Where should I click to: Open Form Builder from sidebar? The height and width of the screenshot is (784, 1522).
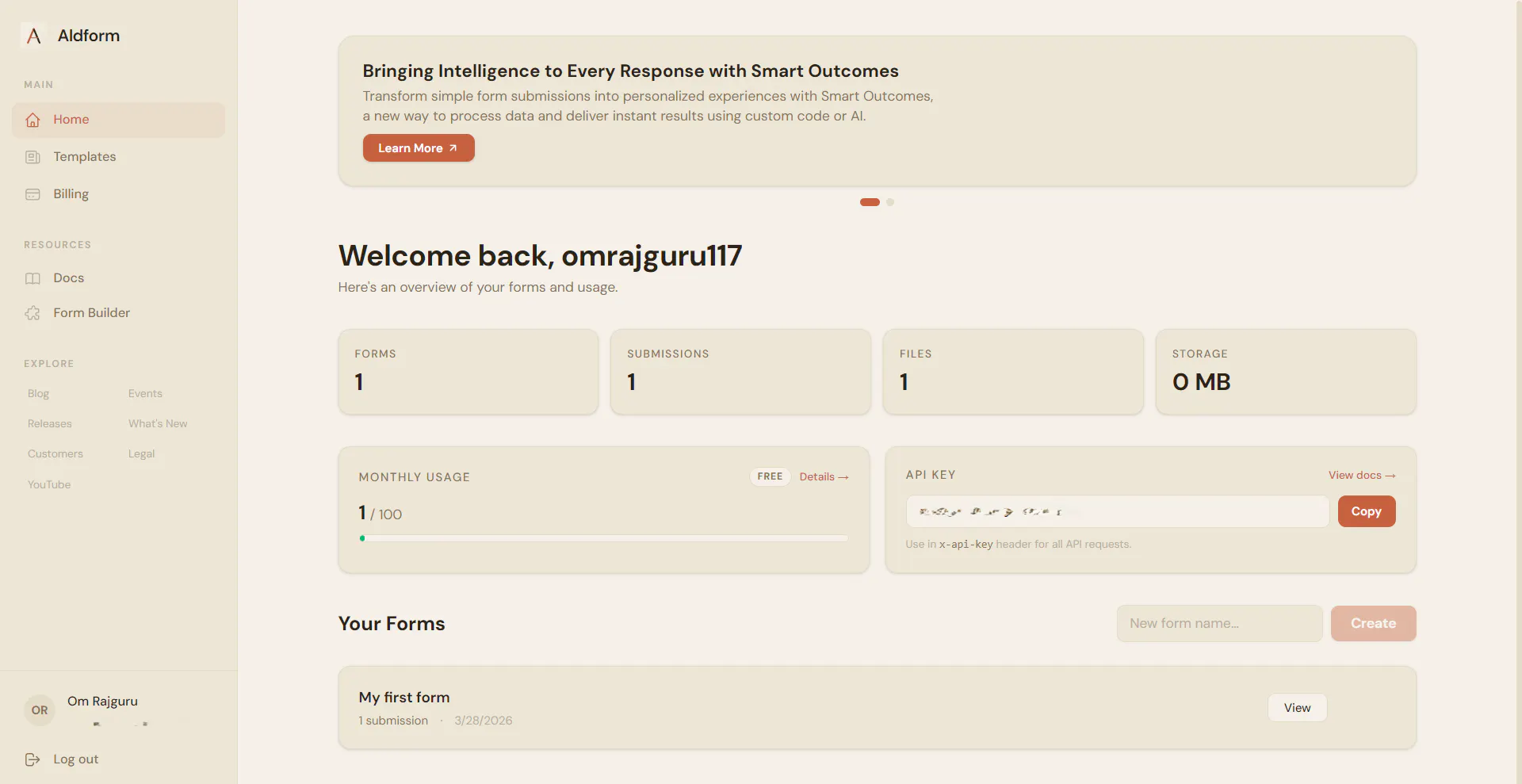[119, 313]
